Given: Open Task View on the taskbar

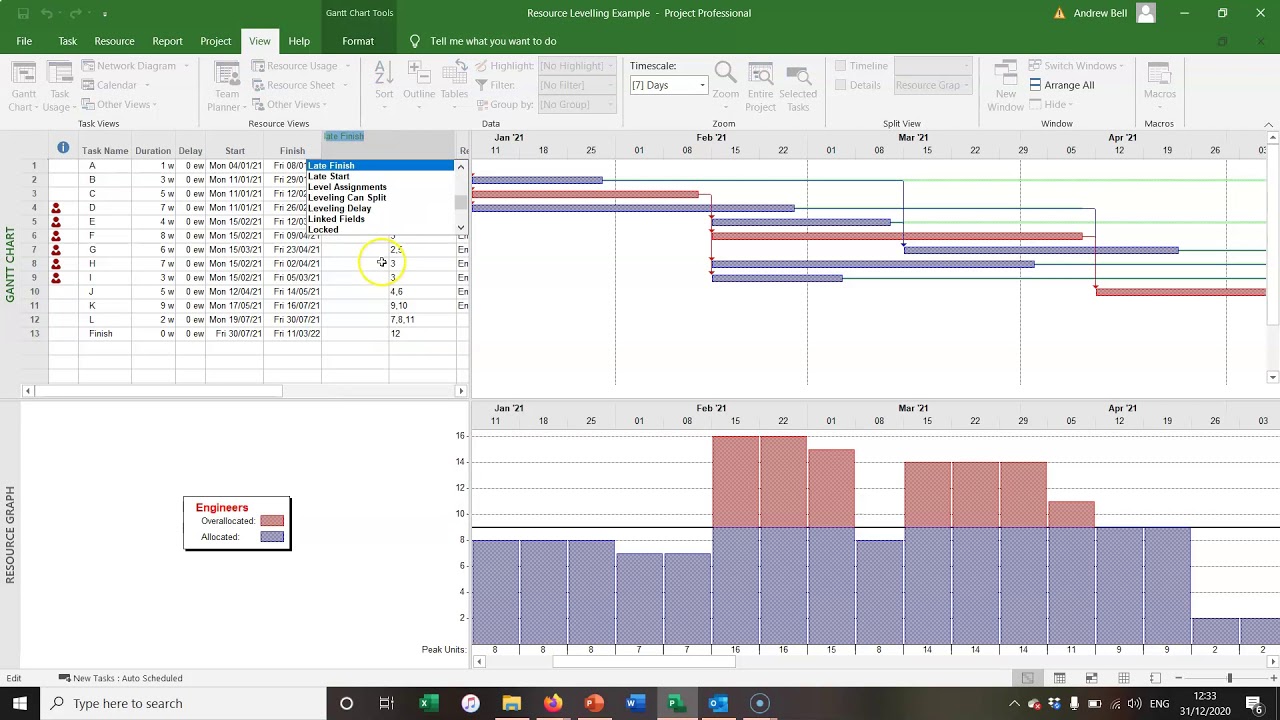Looking at the screenshot, I should (387, 703).
